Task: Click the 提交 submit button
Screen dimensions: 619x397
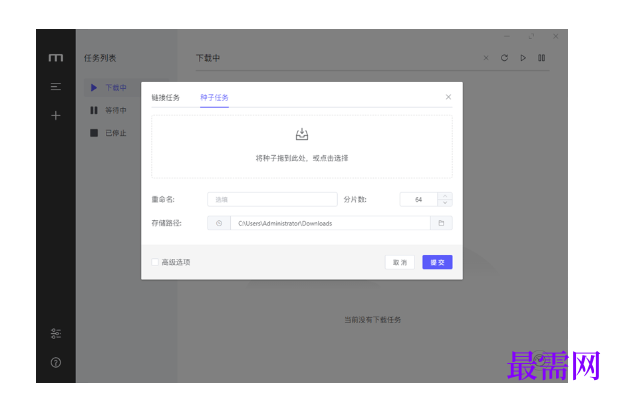Action: point(437,262)
